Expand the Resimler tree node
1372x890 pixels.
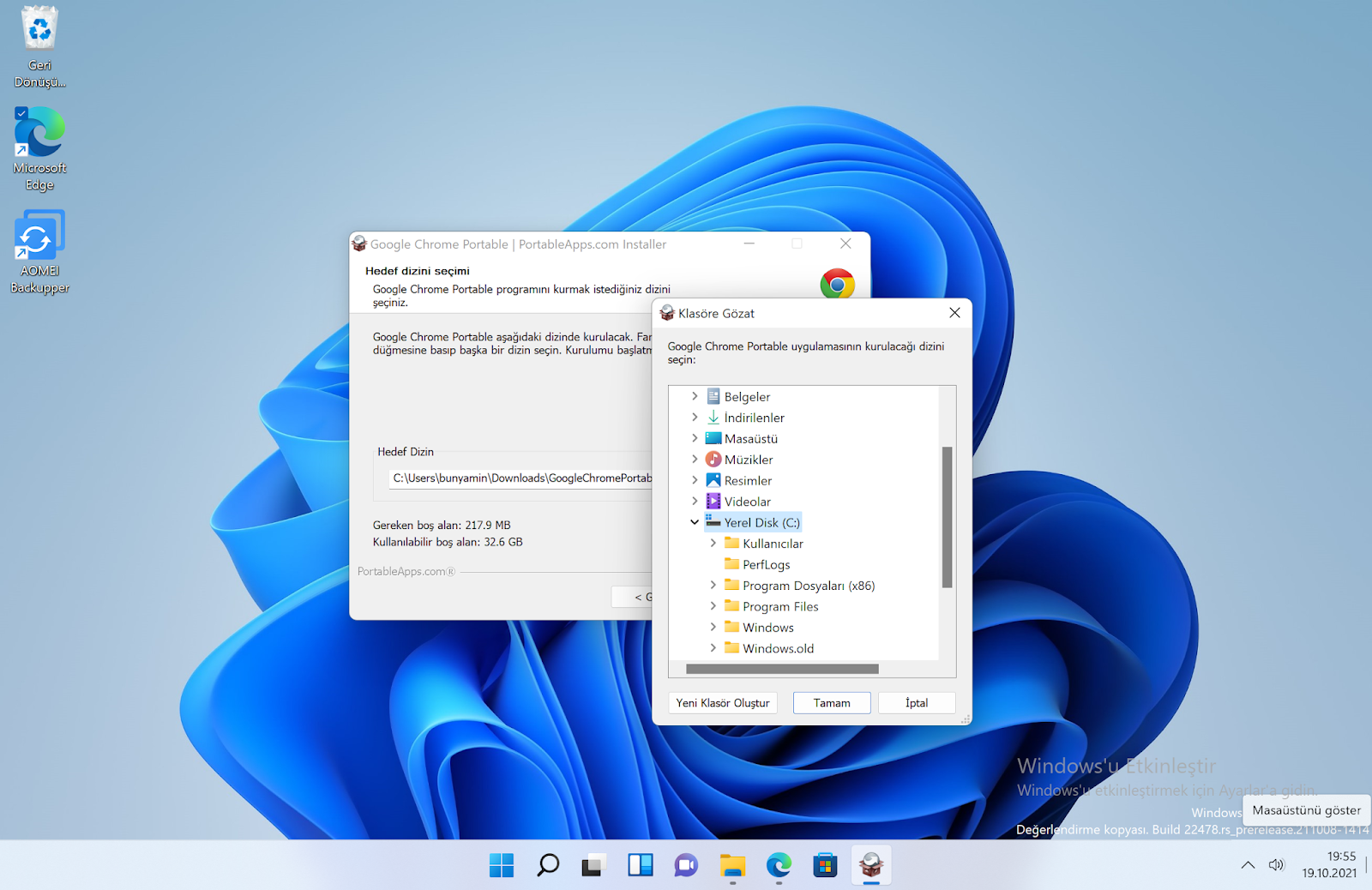point(695,480)
